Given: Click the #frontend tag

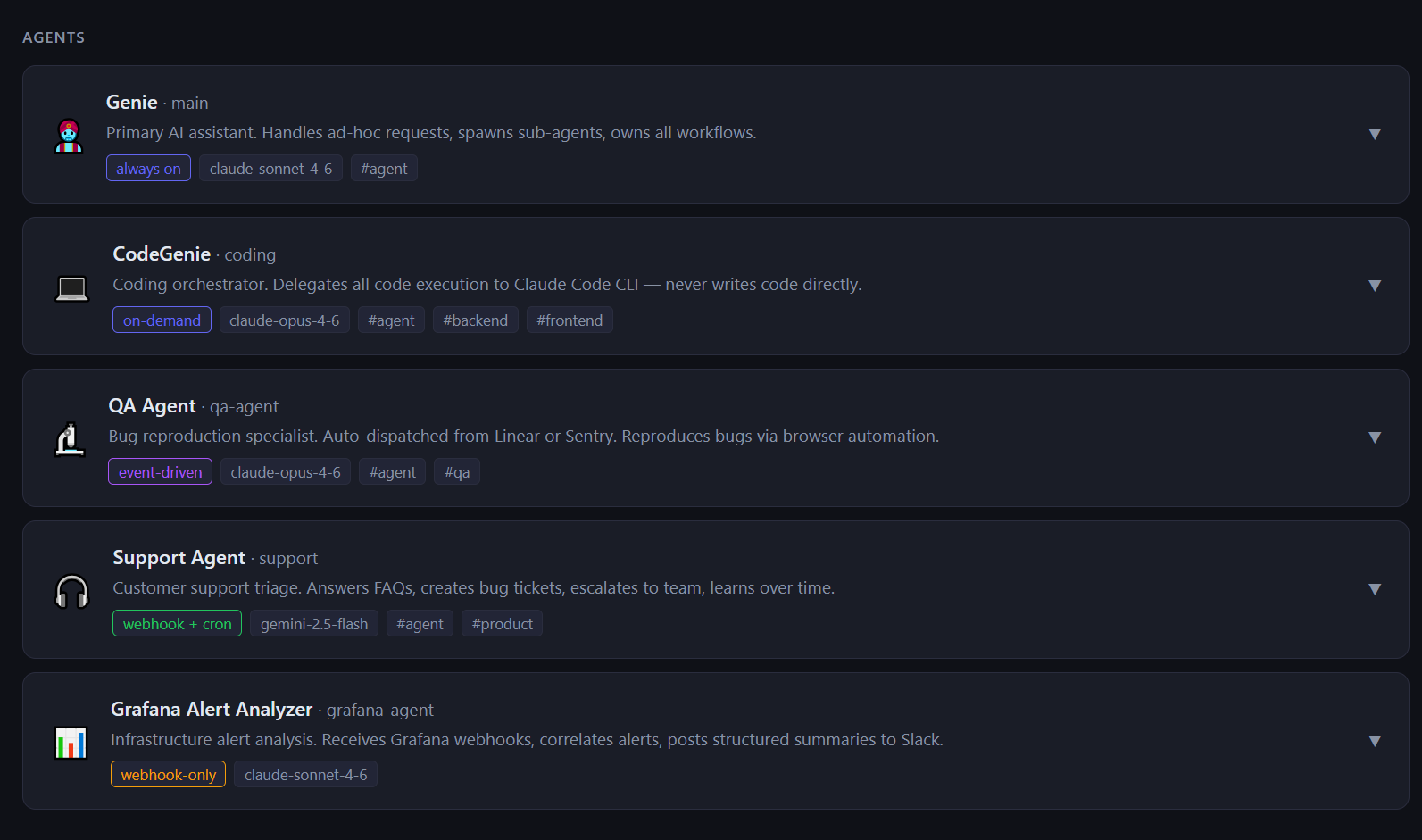Looking at the screenshot, I should click(569, 320).
